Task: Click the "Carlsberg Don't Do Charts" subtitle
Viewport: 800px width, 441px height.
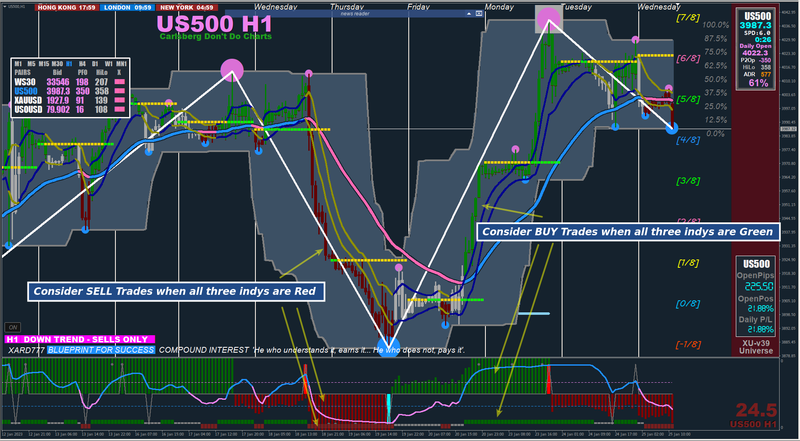Action: [215, 37]
